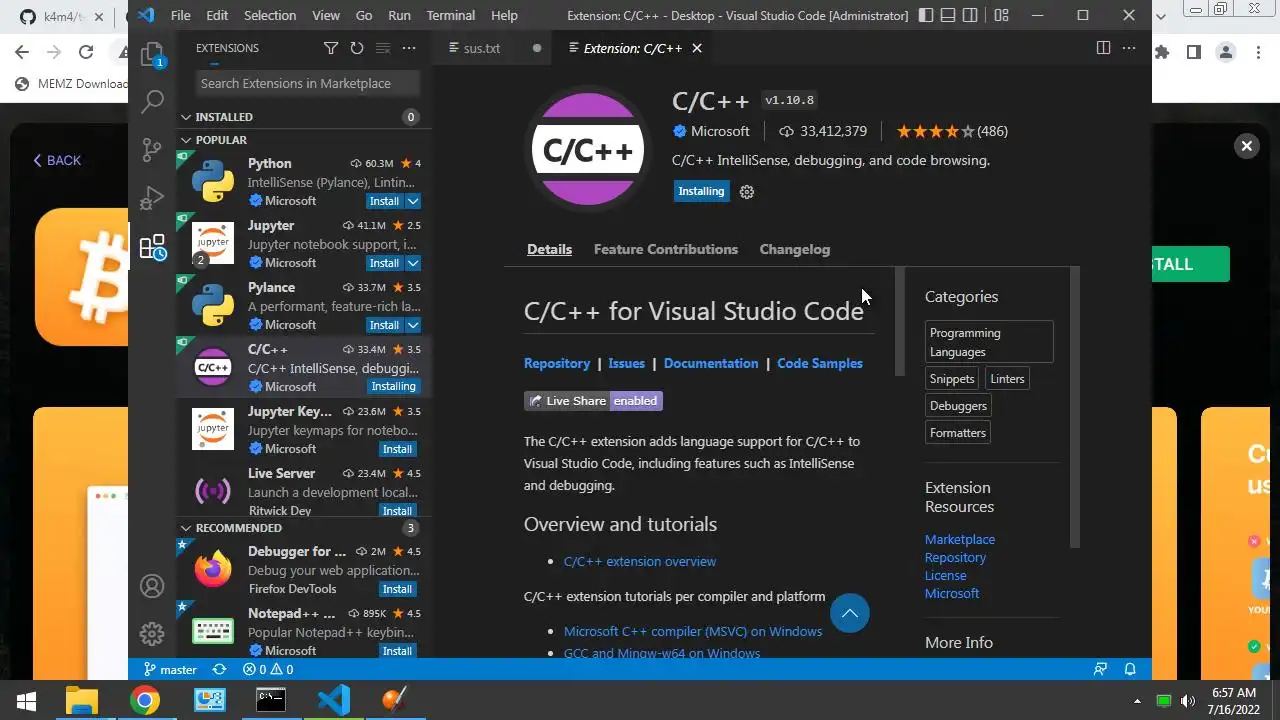Click master branch in status bar
Image resolution: width=1280 pixels, height=720 pixels.
170,669
